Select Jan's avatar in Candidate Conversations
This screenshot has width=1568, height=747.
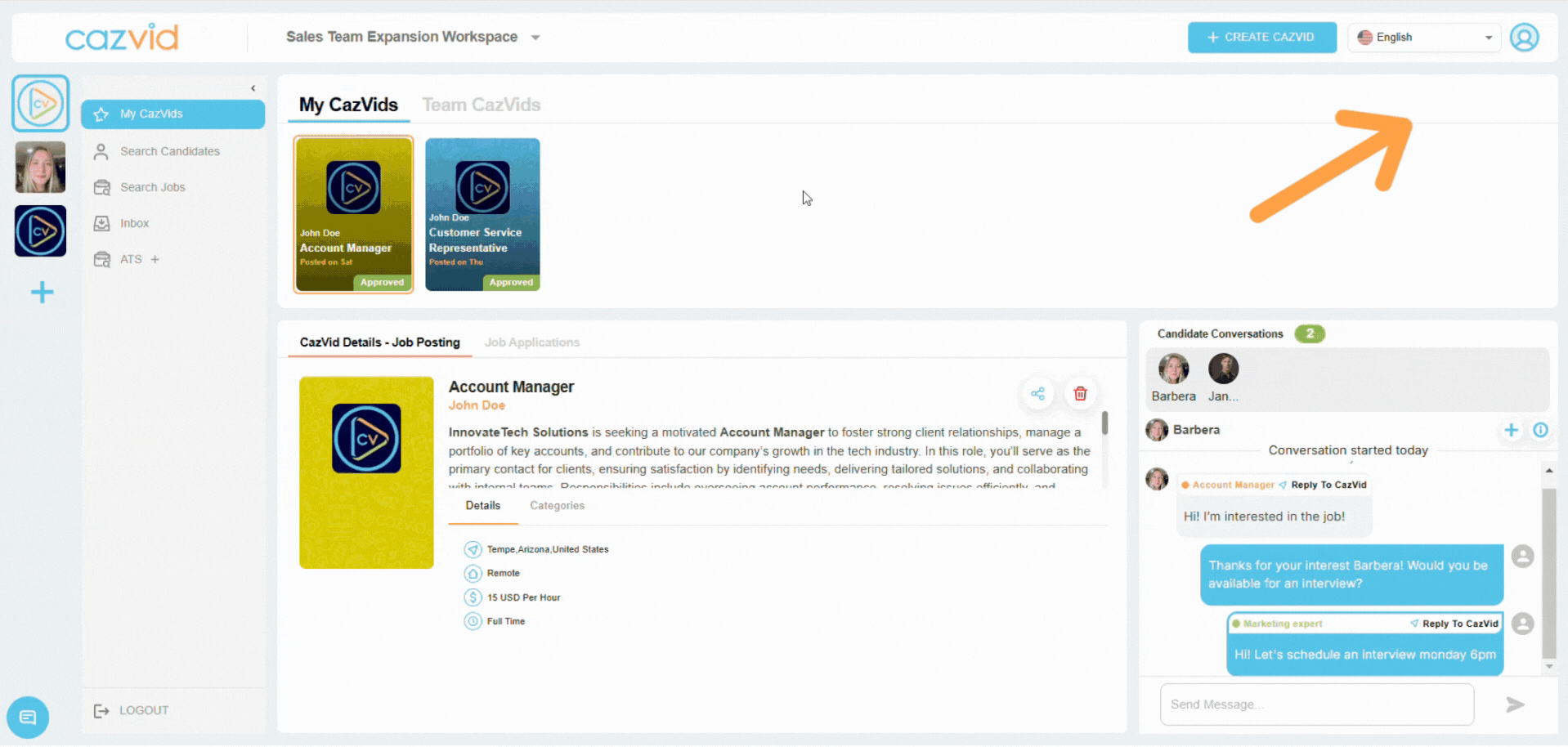[x=1224, y=369]
